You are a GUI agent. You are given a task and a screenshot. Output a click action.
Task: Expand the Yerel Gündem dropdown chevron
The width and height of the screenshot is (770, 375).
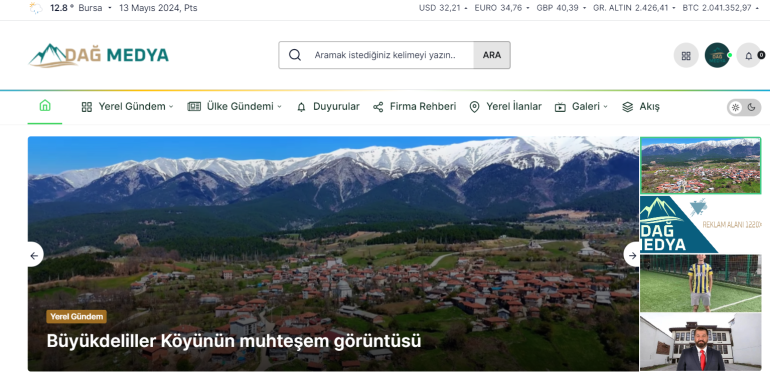coord(171,107)
